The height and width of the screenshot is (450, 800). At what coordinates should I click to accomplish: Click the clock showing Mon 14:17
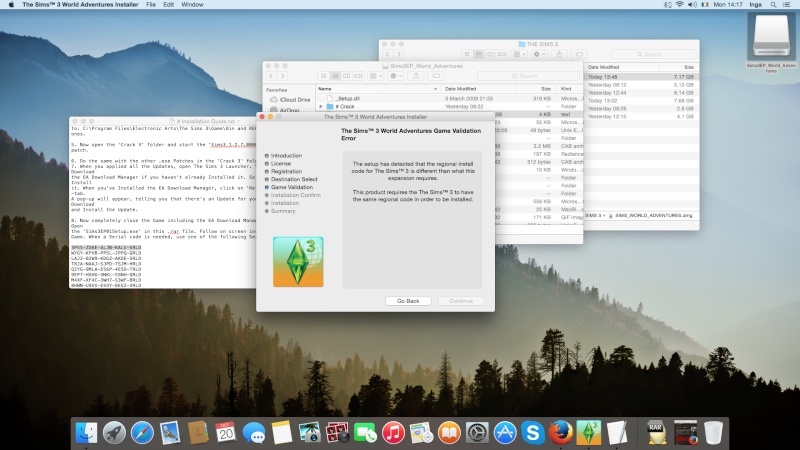728,5
